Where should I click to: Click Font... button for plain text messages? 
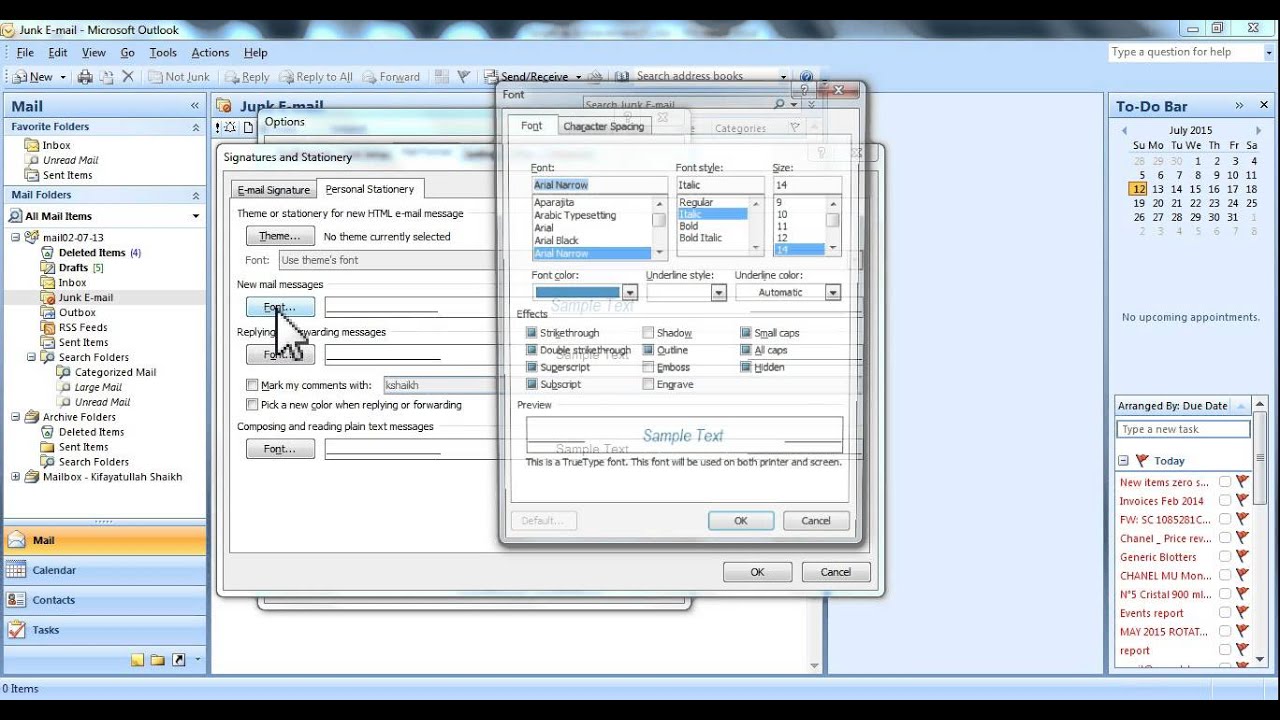click(280, 449)
